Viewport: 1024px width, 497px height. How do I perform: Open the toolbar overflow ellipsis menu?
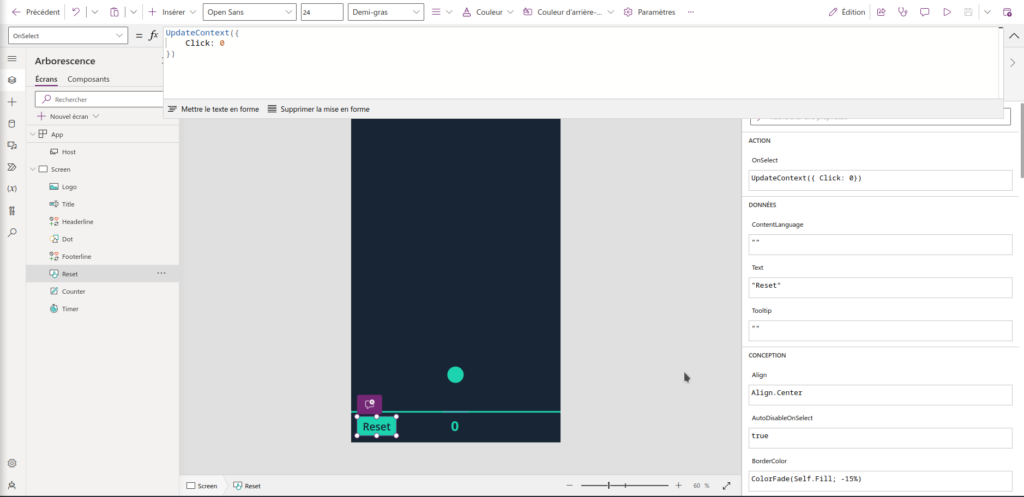[x=690, y=12]
